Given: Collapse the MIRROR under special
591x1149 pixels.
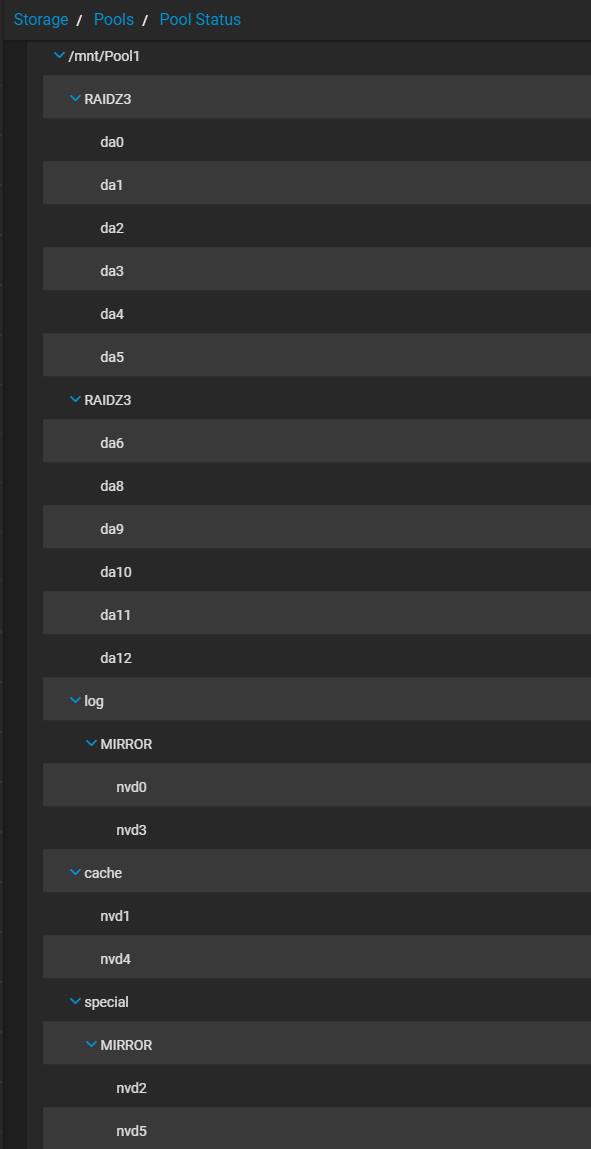Looking at the screenshot, I should (x=91, y=1045).
